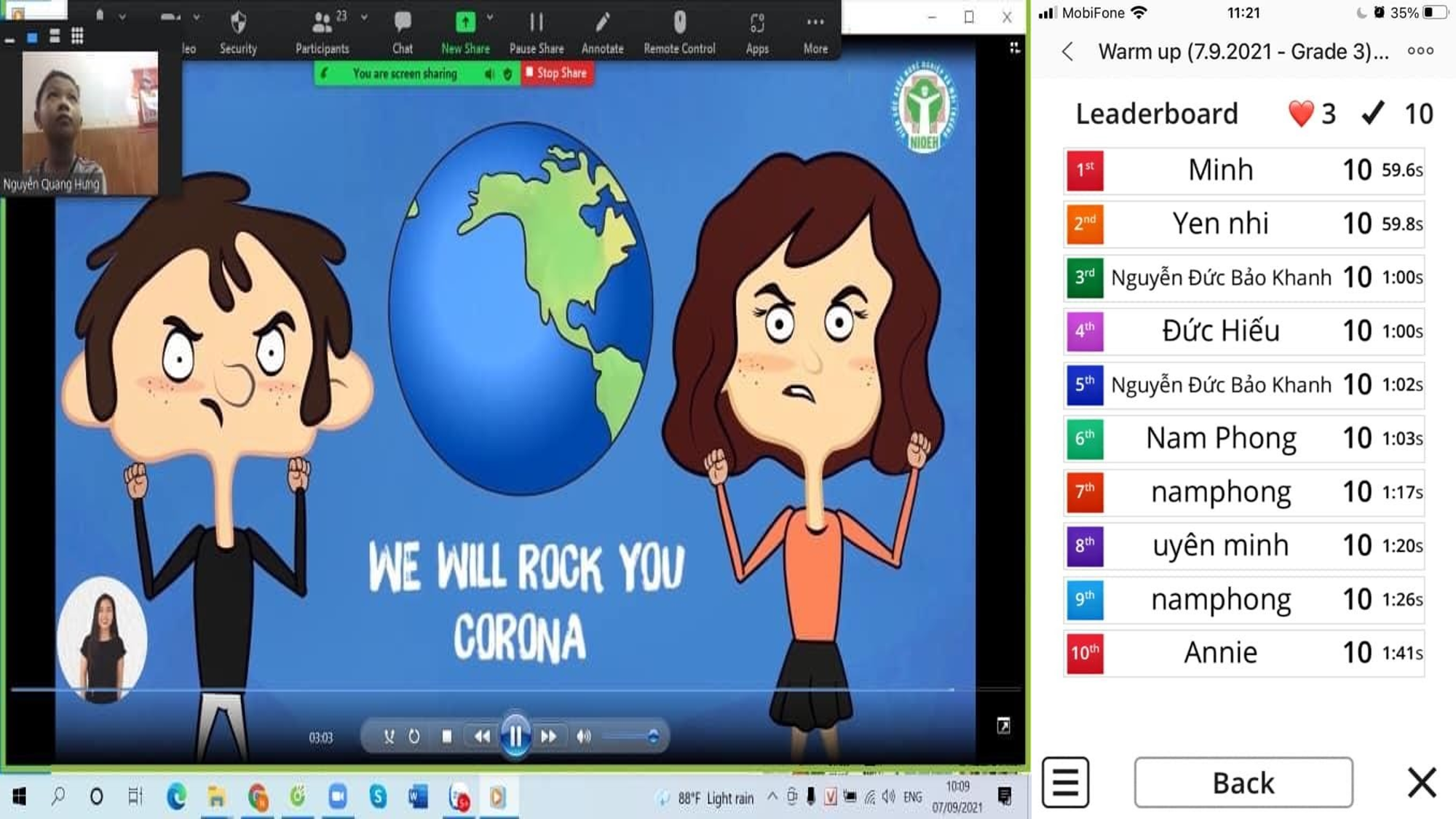Image resolution: width=1456 pixels, height=819 pixels.
Task: Expand the New Share options arrow
Action: [490, 16]
